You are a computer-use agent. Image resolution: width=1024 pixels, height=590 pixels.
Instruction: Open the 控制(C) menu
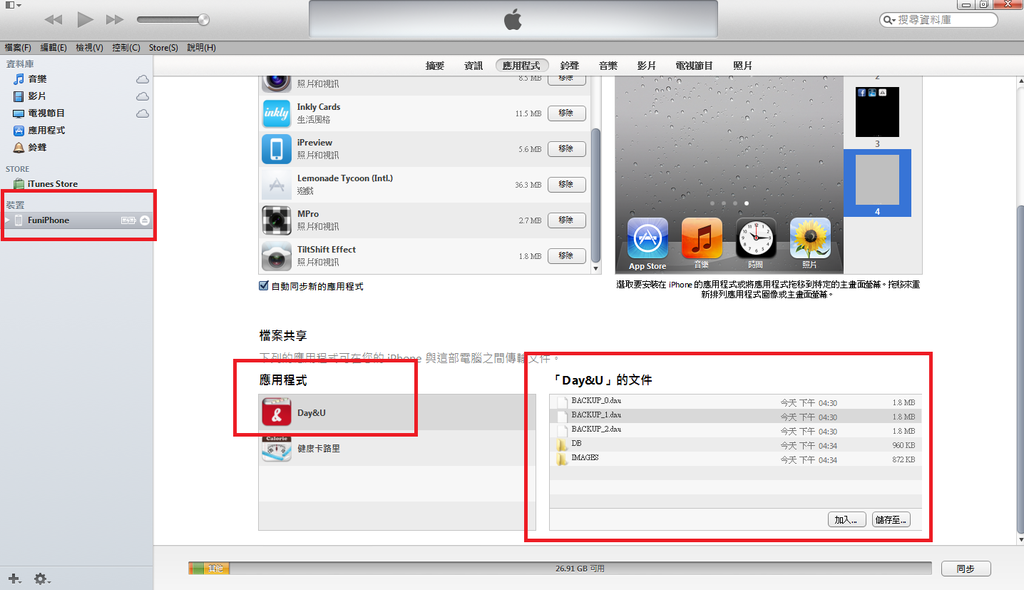click(126, 48)
